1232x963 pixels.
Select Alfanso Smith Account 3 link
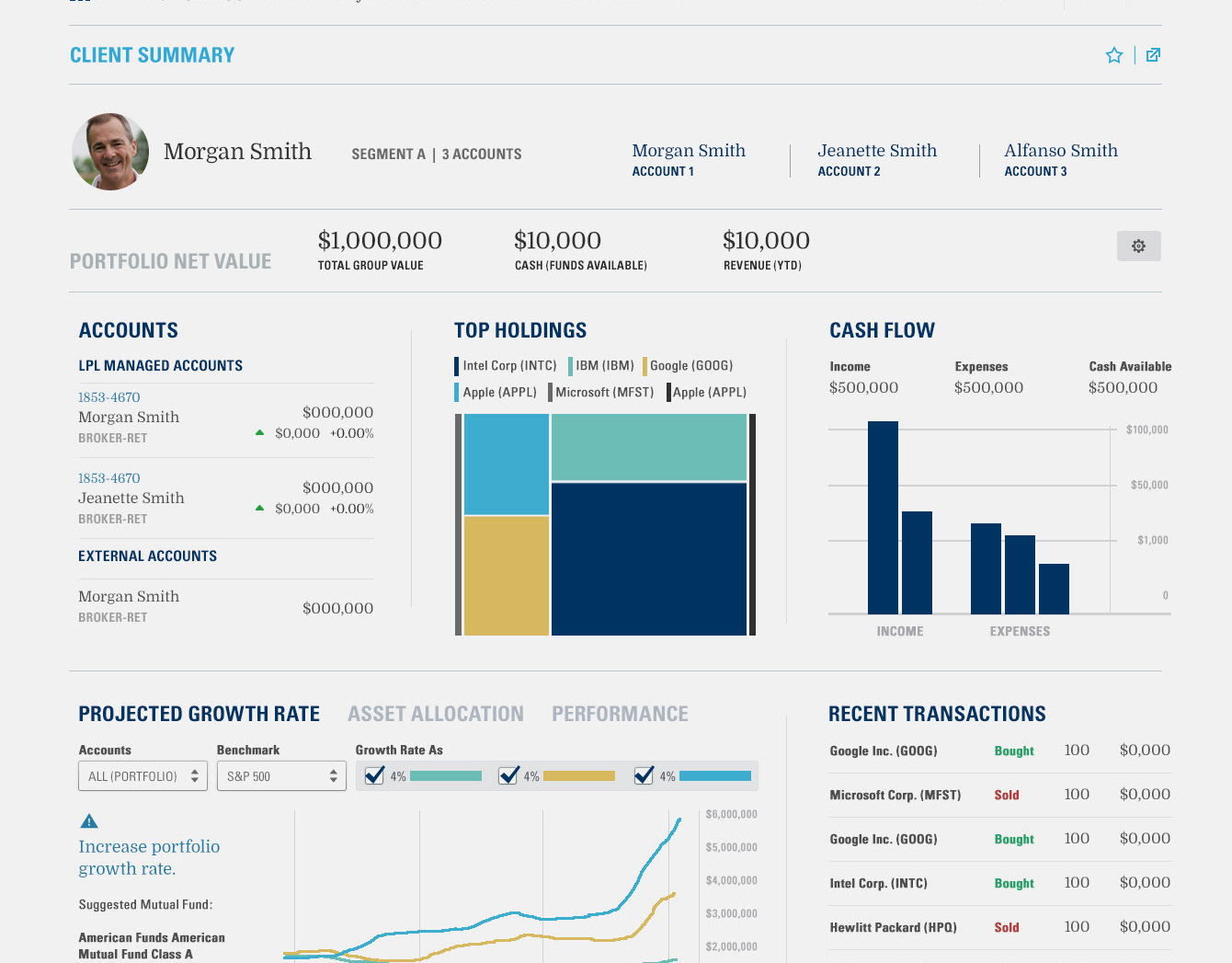pos(1061,159)
